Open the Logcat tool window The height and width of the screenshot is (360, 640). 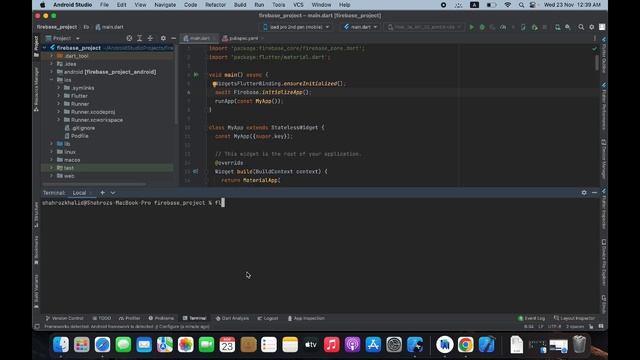pos(268,318)
